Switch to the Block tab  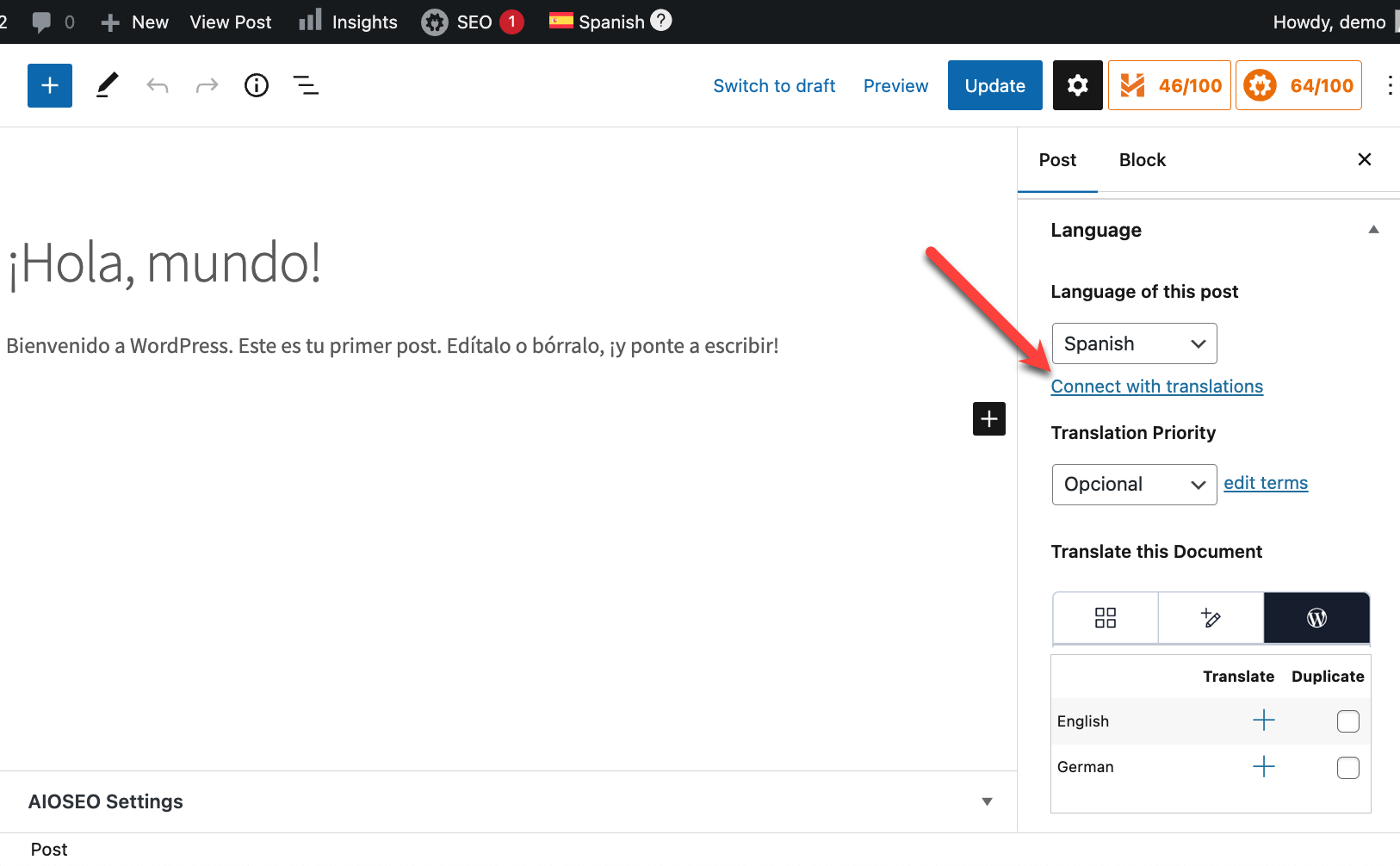click(x=1142, y=160)
